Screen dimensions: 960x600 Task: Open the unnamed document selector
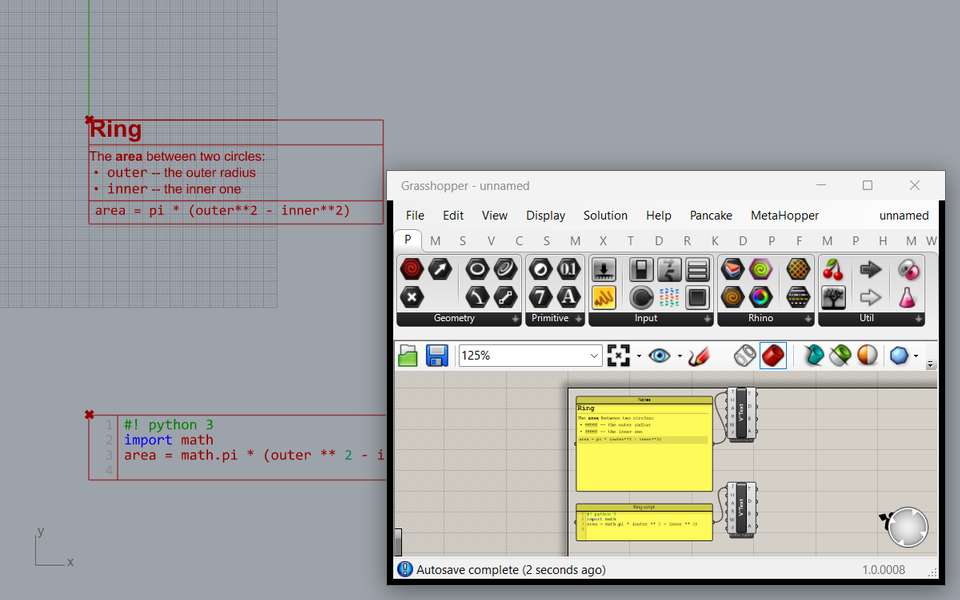[904, 216]
